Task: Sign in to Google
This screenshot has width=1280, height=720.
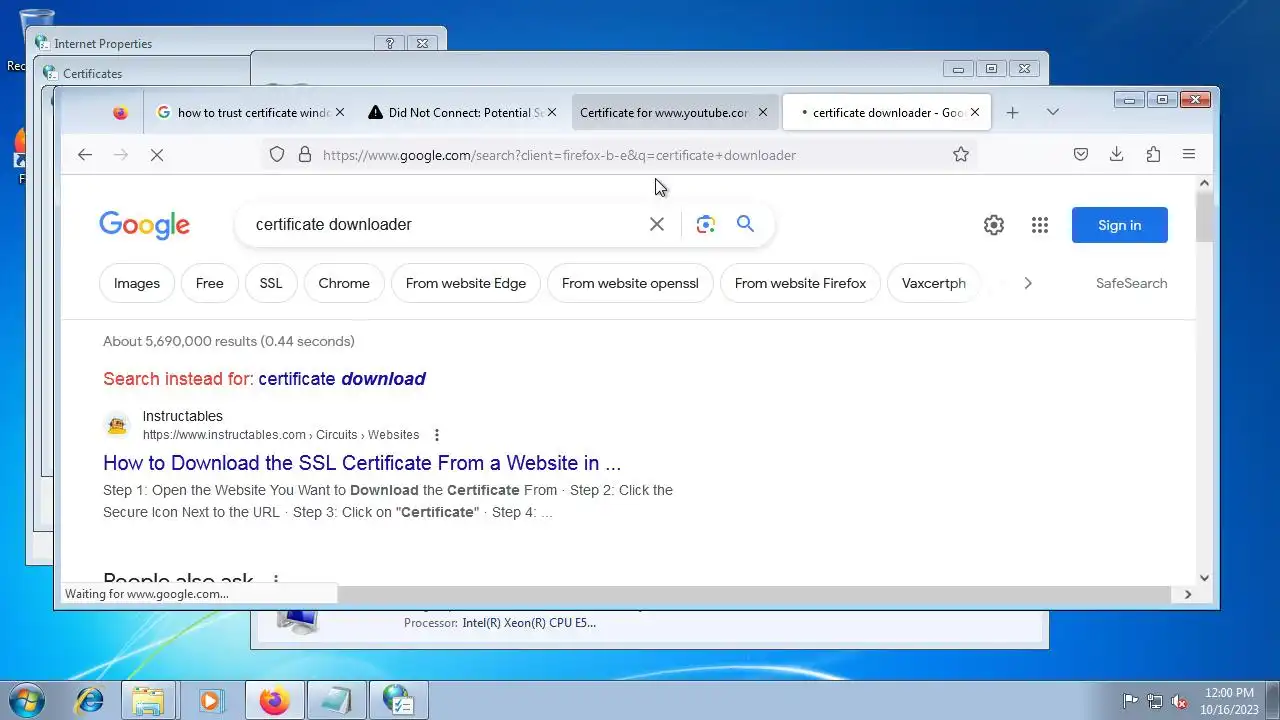Action: pos(1119,225)
